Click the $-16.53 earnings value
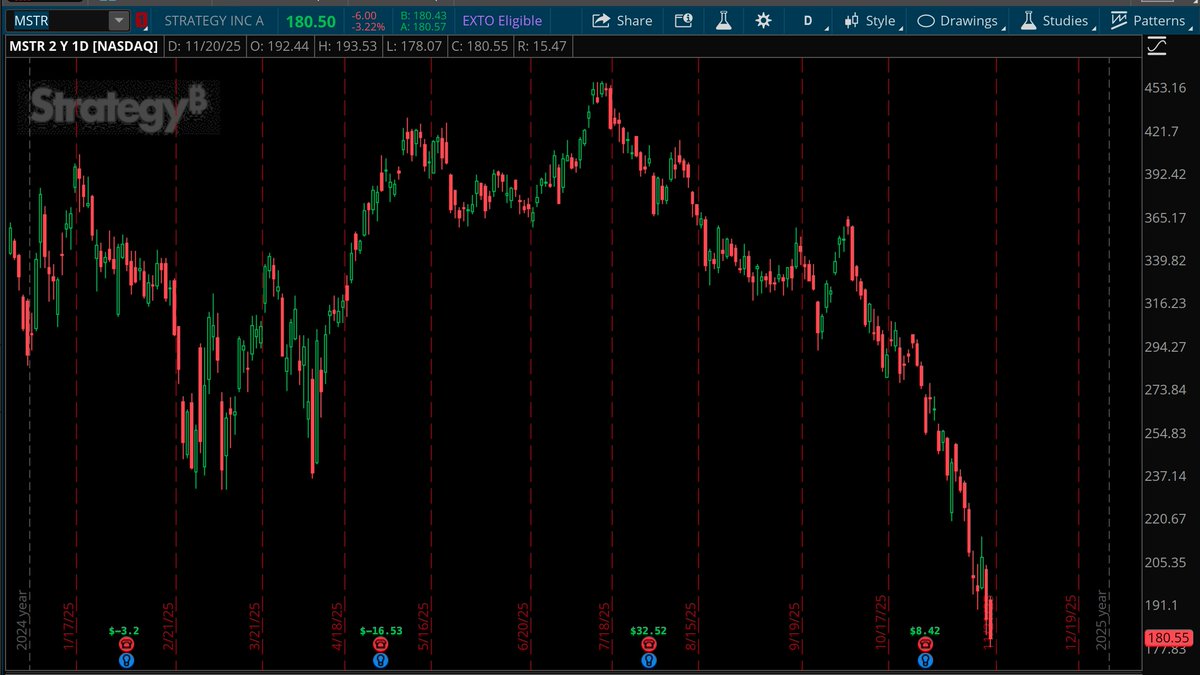Image resolution: width=1200 pixels, height=675 pixels. click(x=381, y=631)
